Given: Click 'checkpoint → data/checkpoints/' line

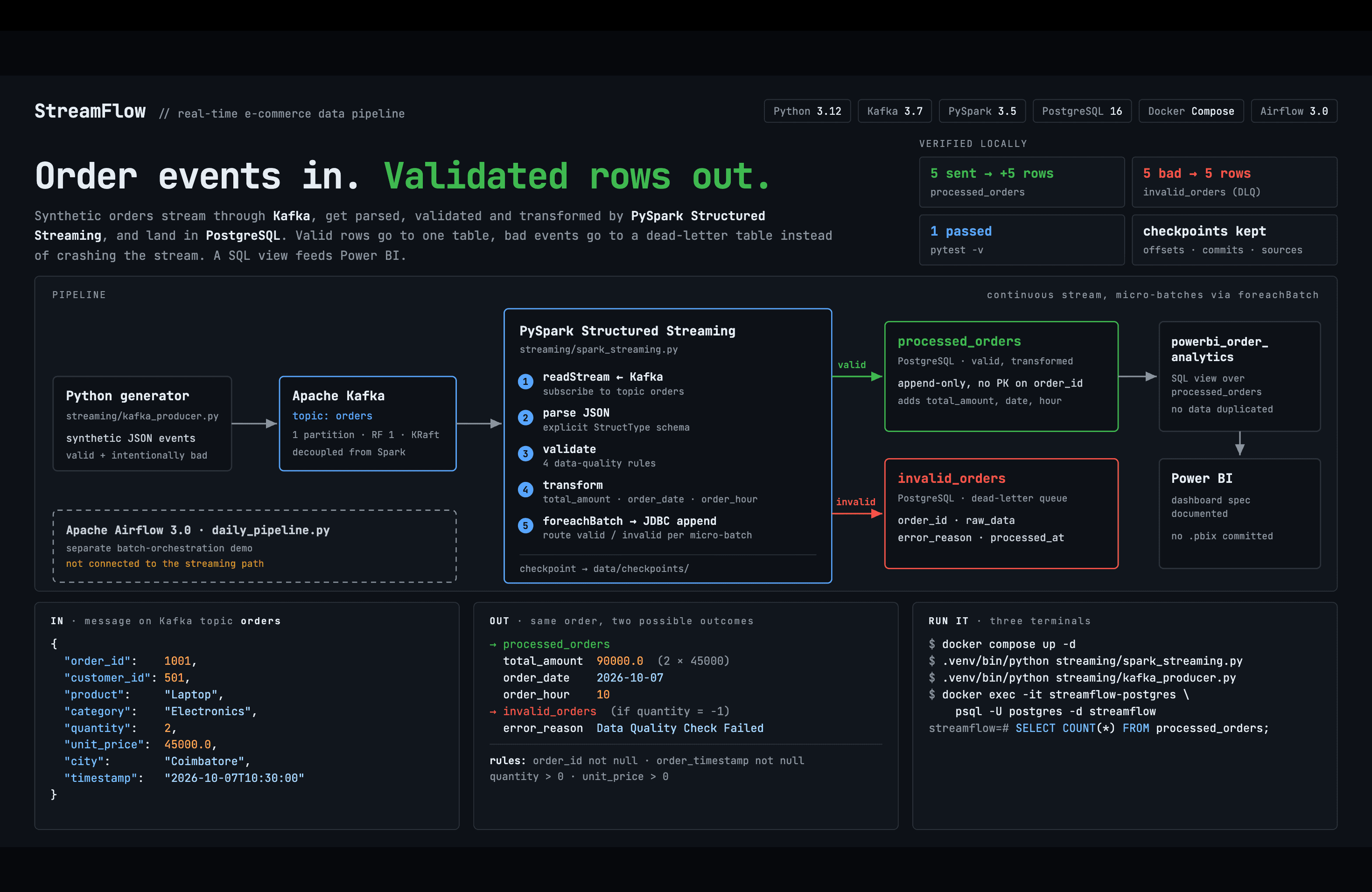Looking at the screenshot, I should pyautogui.click(x=604, y=569).
